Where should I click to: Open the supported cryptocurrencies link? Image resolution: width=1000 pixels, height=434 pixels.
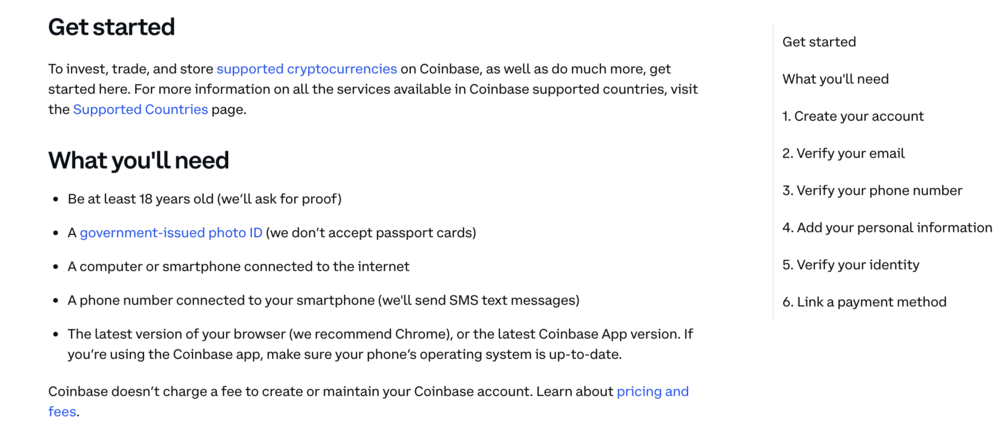pos(307,69)
